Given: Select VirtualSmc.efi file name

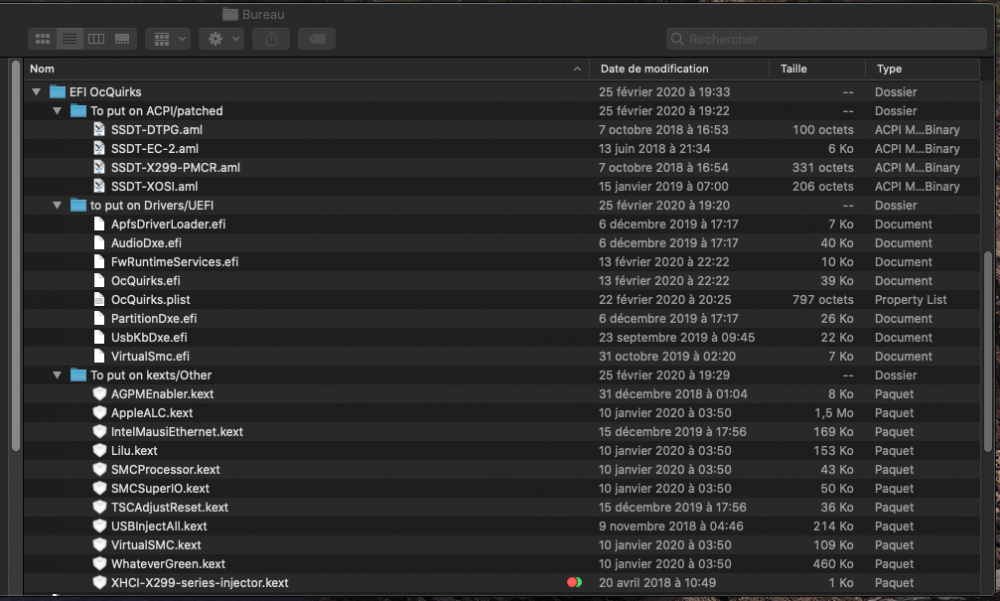Looking at the screenshot, I should (150, 356).
